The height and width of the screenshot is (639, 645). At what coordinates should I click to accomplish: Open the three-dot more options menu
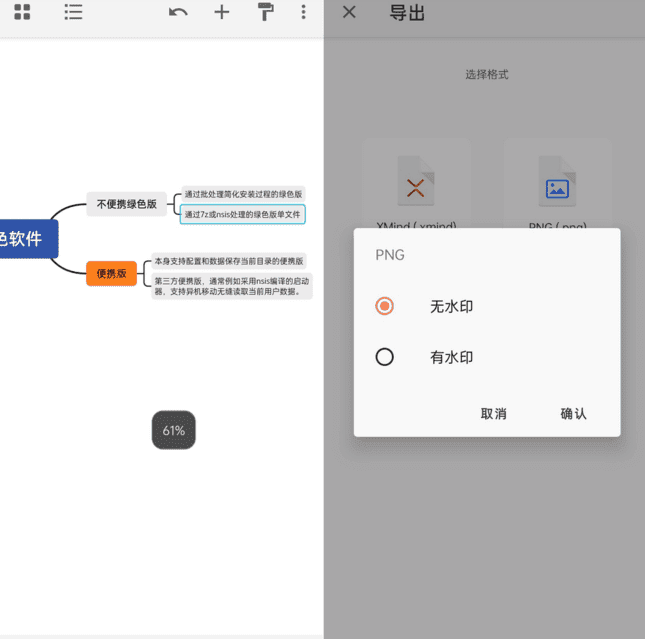coord(303,12)
